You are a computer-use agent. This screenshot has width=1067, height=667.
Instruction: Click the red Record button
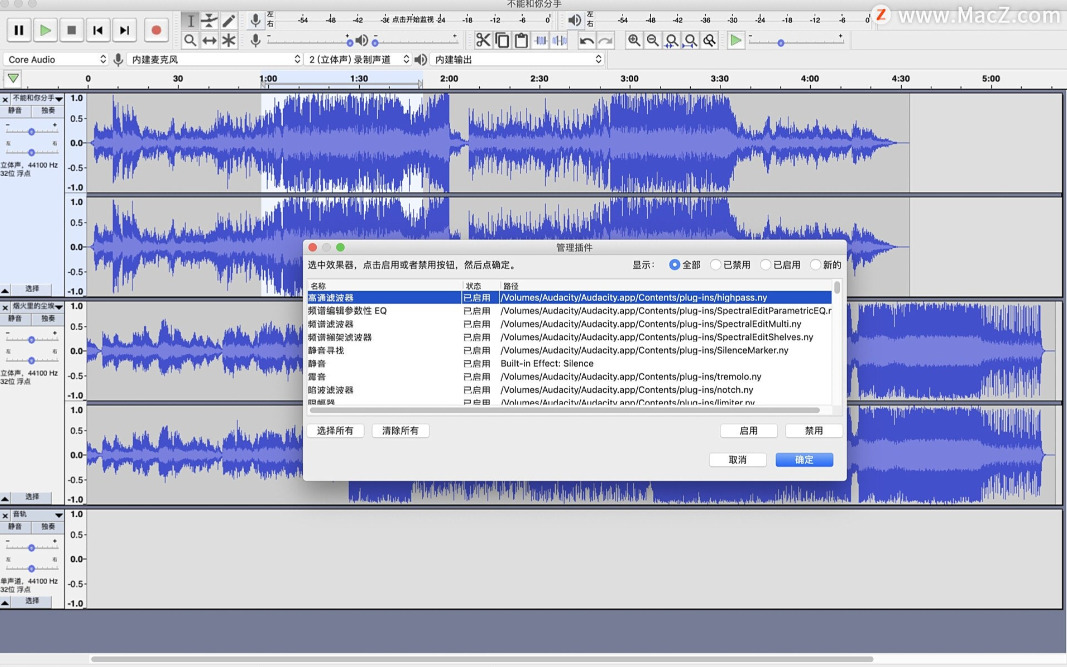[x=155, y=31]
